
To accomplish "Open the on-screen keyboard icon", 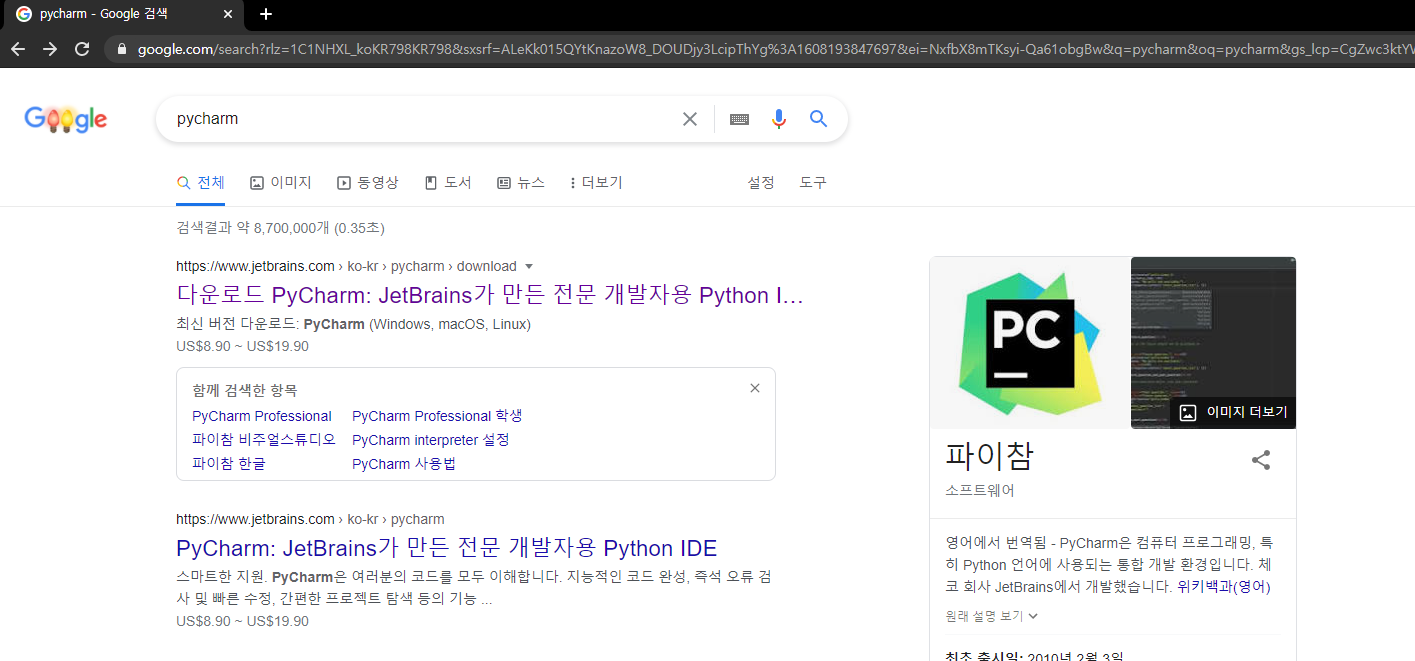I will [x=739, y=119].
